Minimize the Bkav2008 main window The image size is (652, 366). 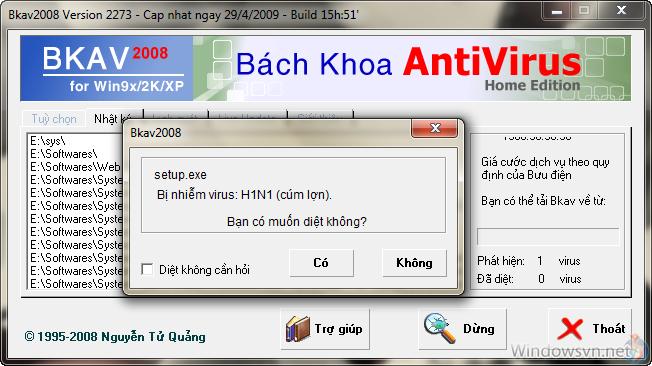[x=557, y=11]
